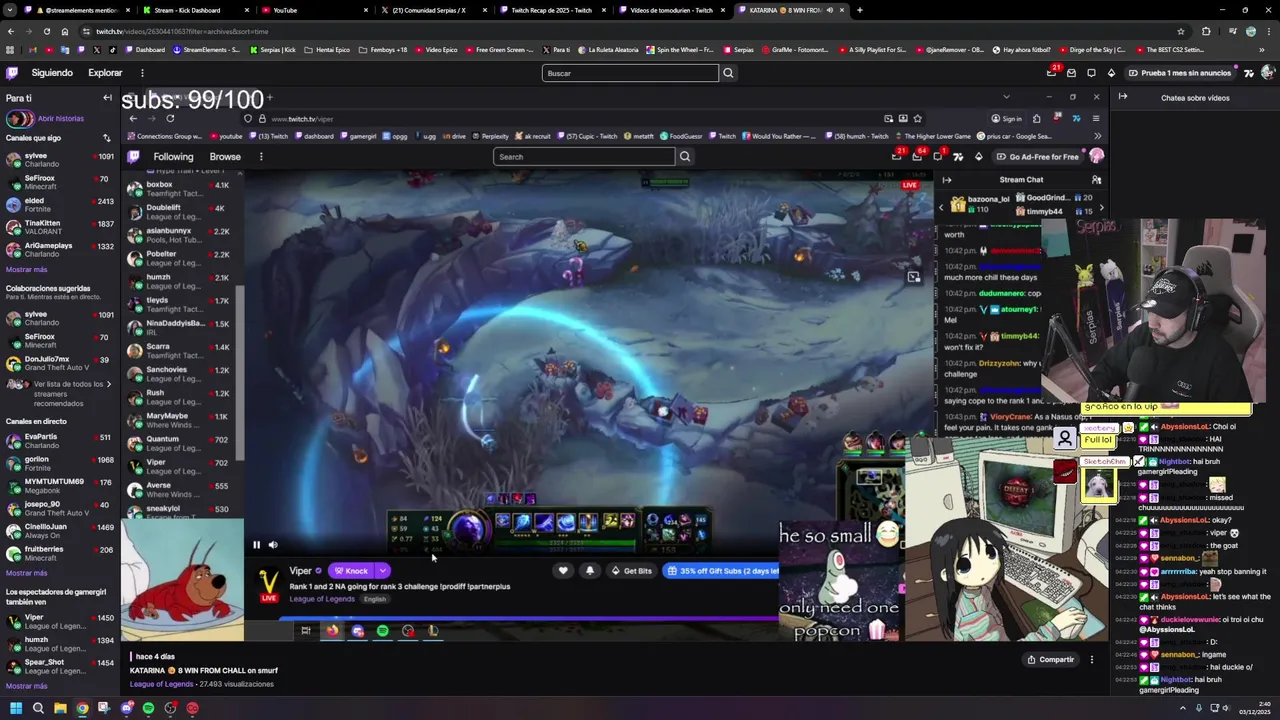Viewport: 1280px width, 720px height.
Task: Open CinelloJuan live channel
Action: tap(59, 531)
